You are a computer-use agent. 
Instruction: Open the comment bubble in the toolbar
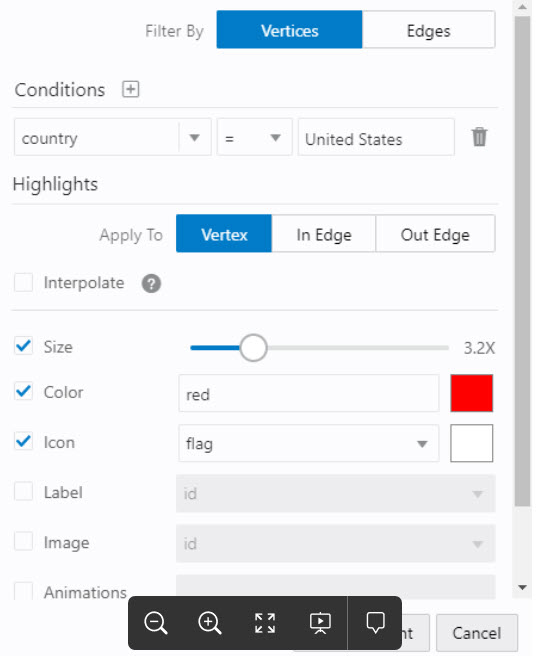[375, 623]
